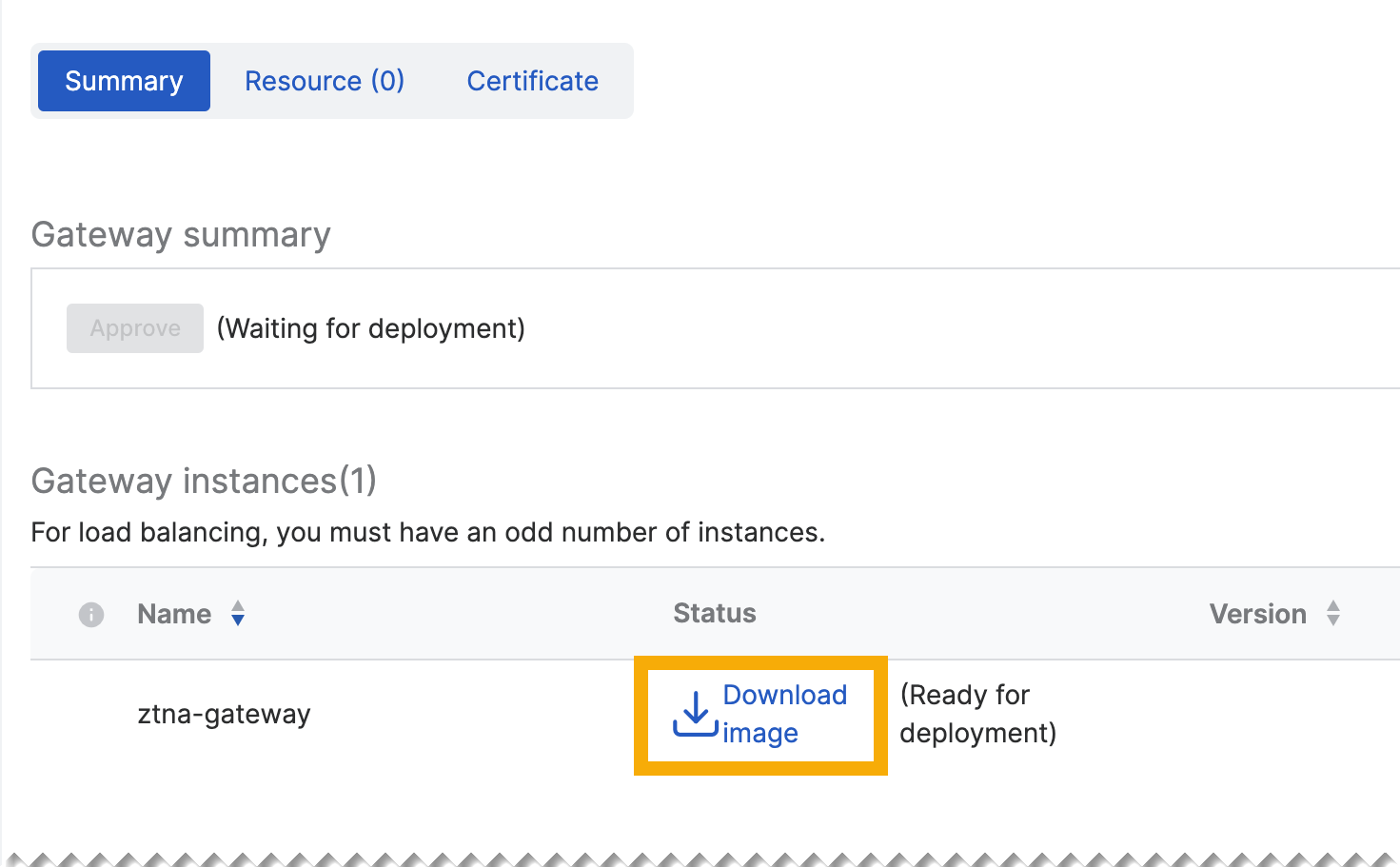Click the download arrow icon beside Download image
Viewport: 1400px width, 867px height.
(694, 715)
